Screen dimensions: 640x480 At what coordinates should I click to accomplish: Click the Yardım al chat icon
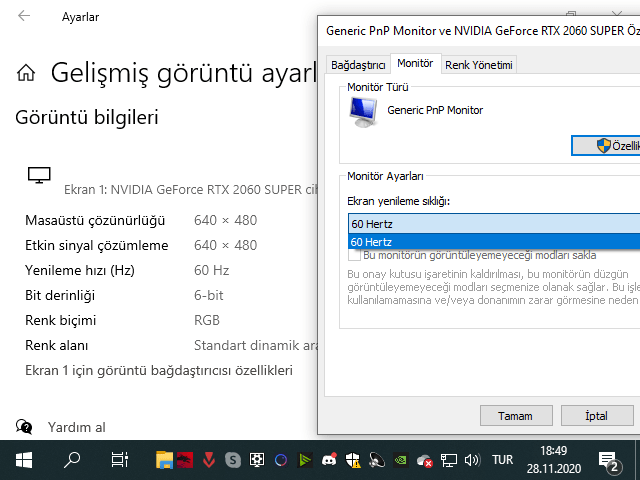(24, 427)
